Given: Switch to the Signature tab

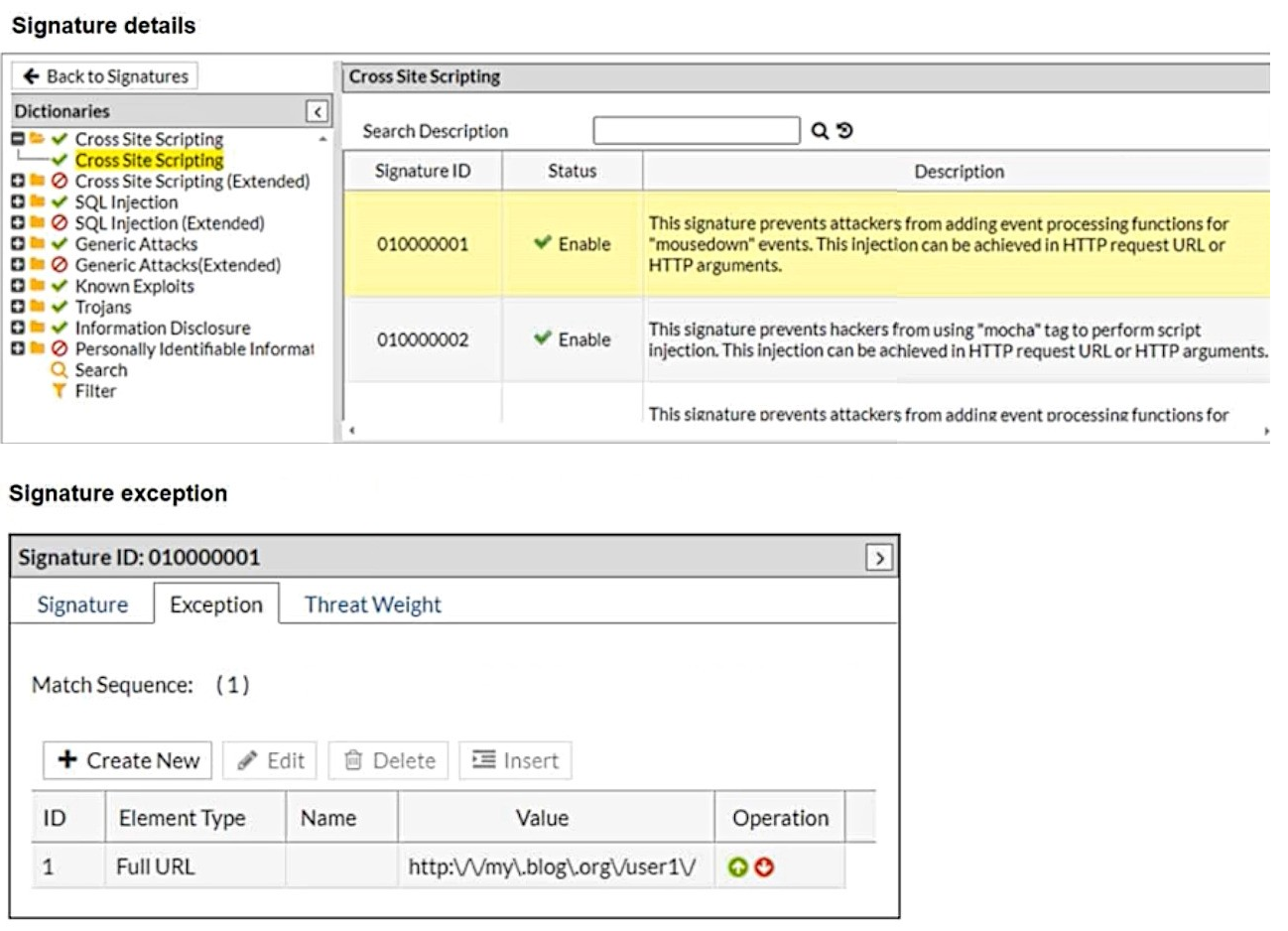Looking at the screenshot, I should pos(82,604).
